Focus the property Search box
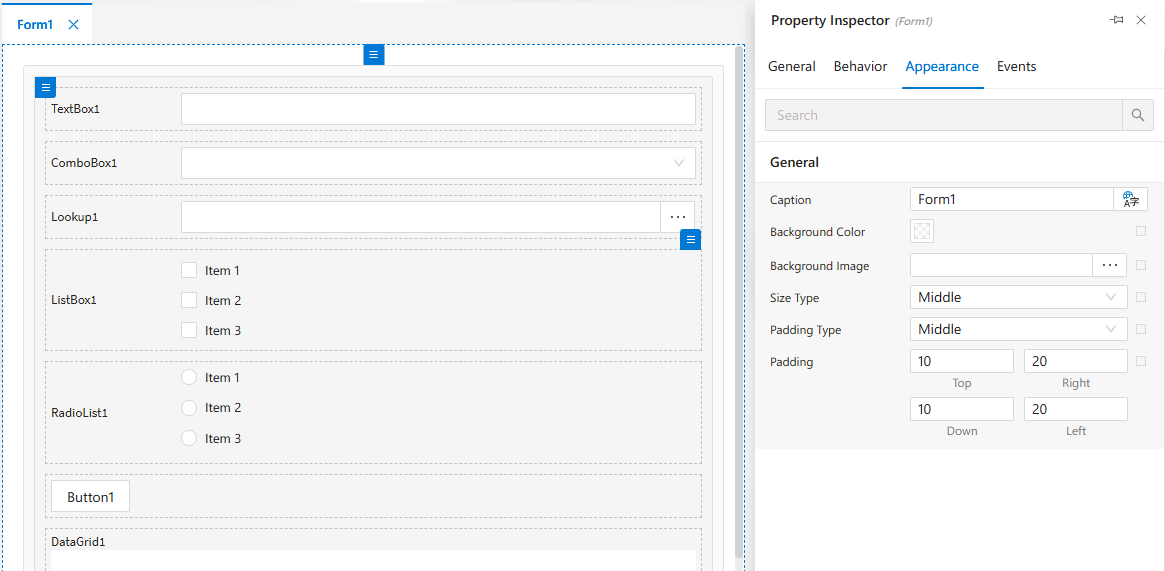Image resolution: width=1165 pixels, height=571 pixels. [944, 115]
